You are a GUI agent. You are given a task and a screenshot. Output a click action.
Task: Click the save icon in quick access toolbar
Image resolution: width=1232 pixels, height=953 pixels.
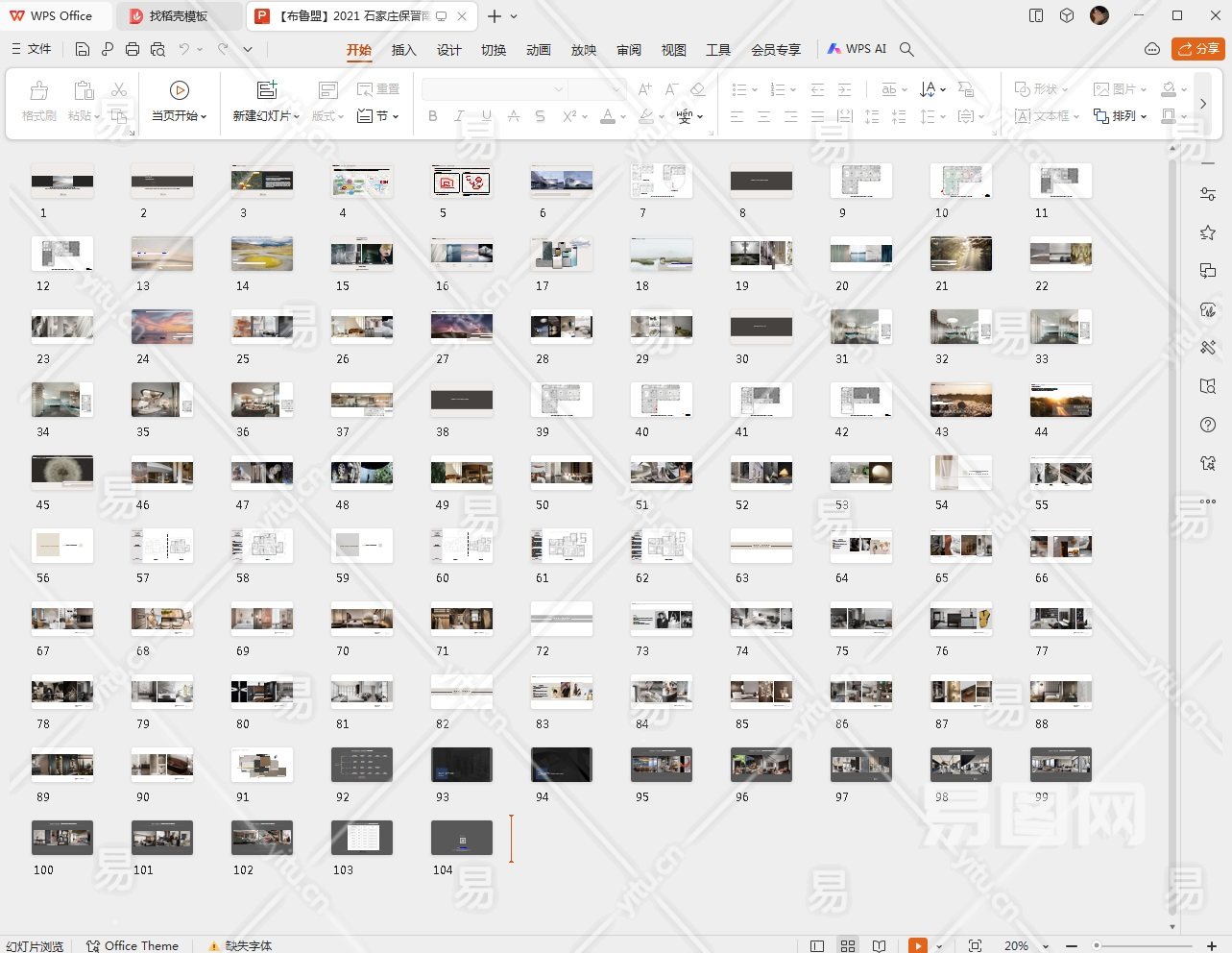[x=83, y=49]
